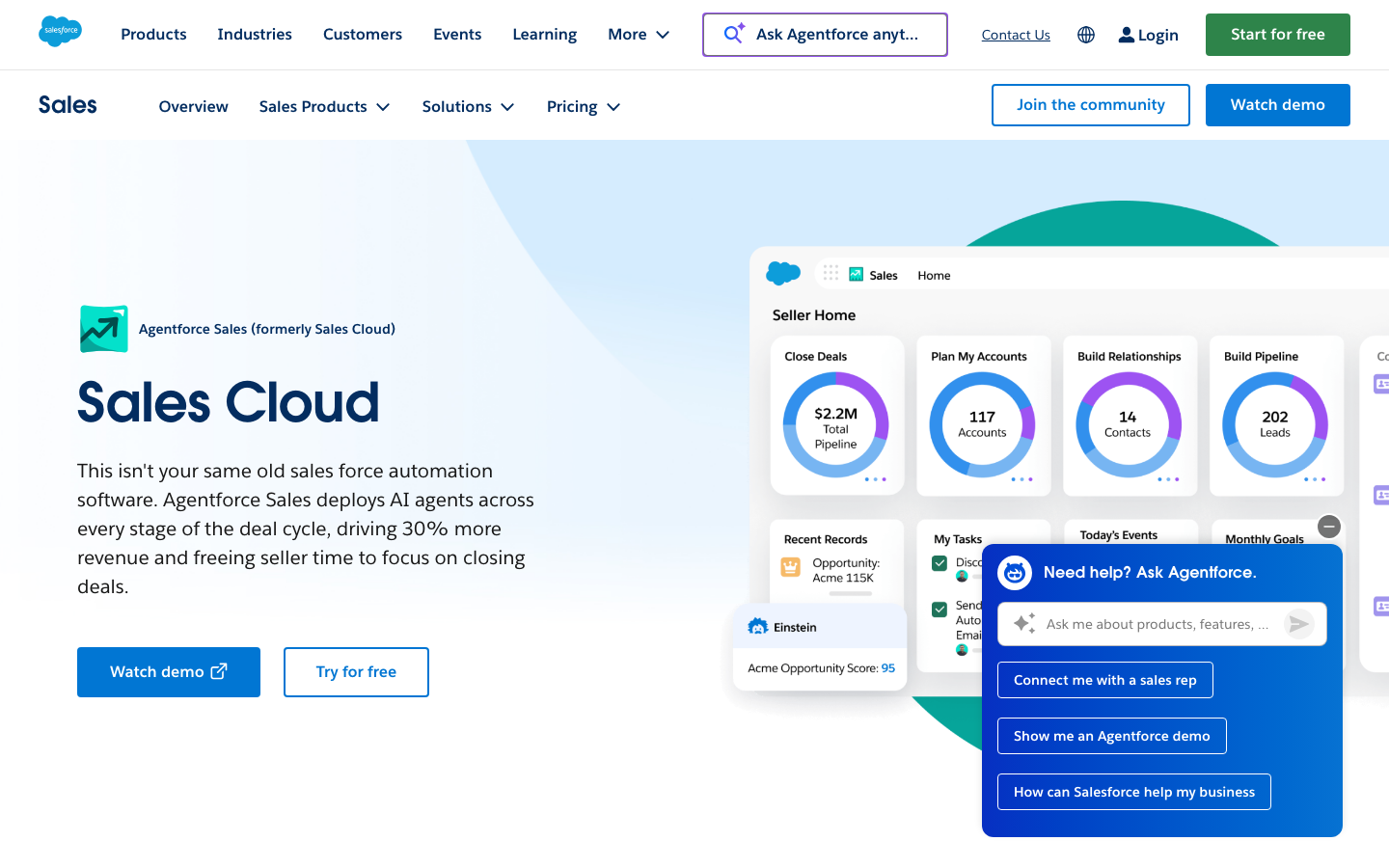Click the hero Watch demo button

pos(169,672)
